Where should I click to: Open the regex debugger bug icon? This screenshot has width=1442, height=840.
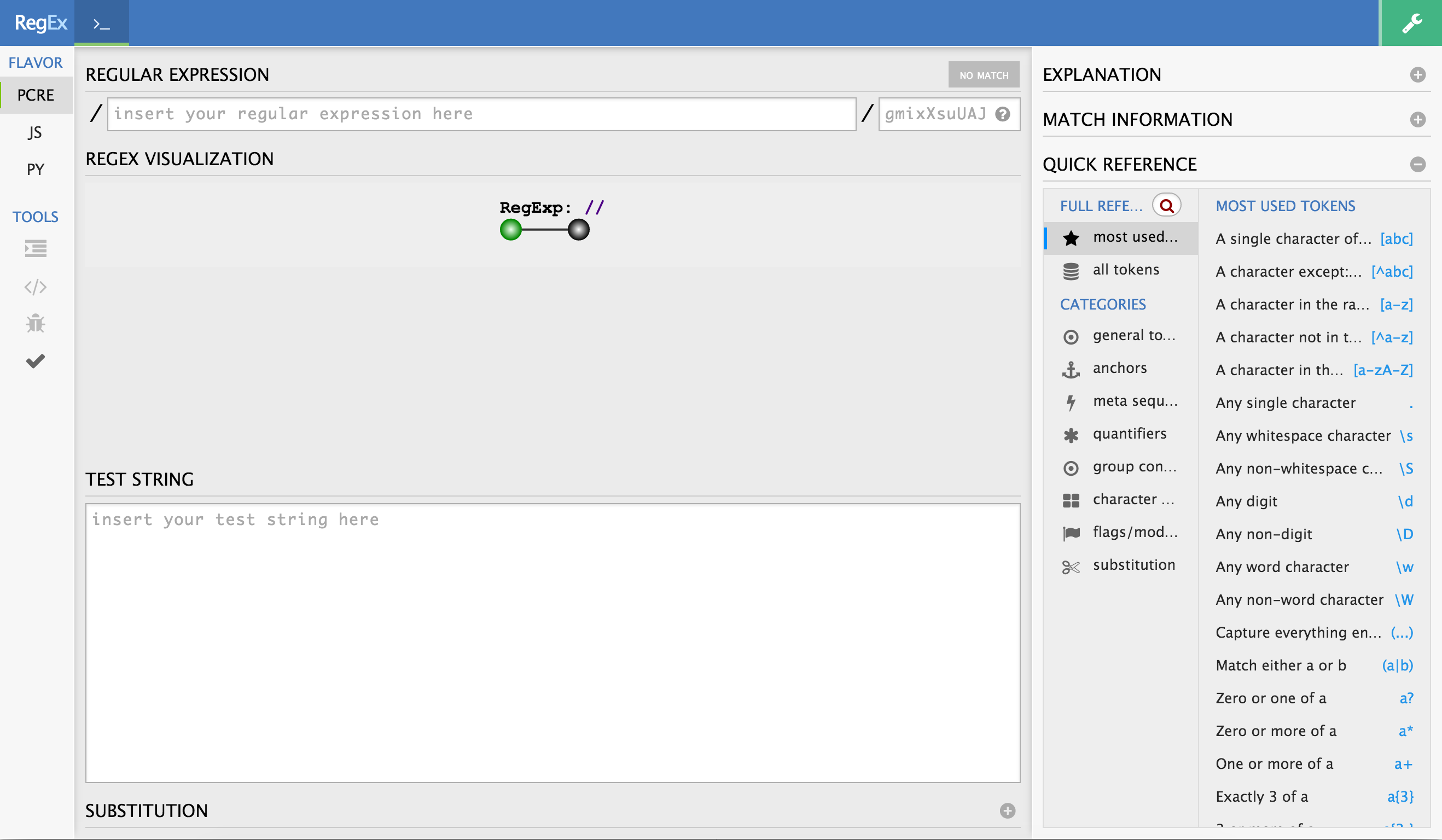tap(36, 324)
